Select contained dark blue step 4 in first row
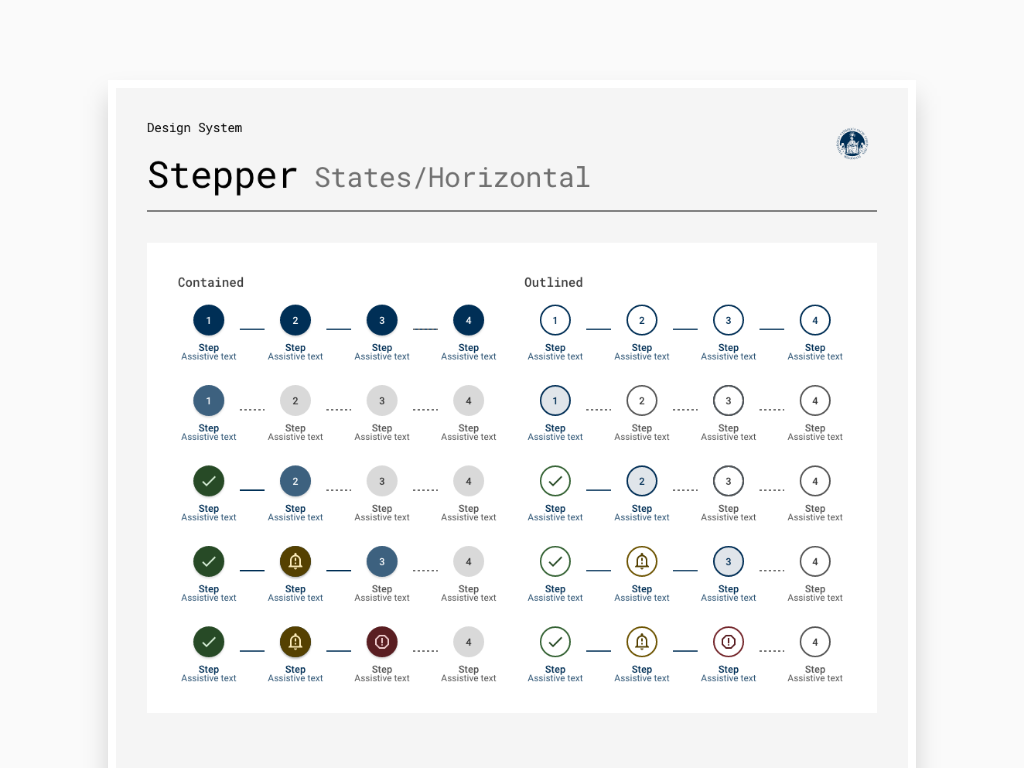1024x768 pixels. tap(468, 321)
